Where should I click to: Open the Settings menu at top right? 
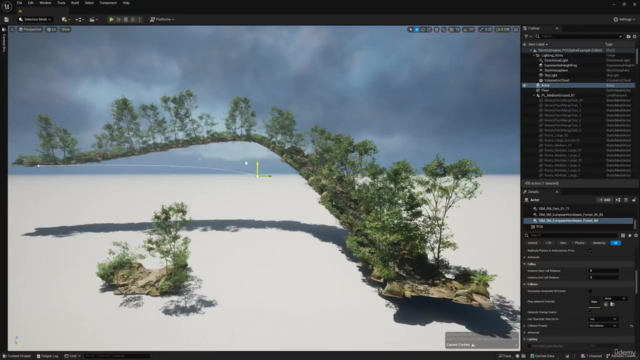point(624,19)
